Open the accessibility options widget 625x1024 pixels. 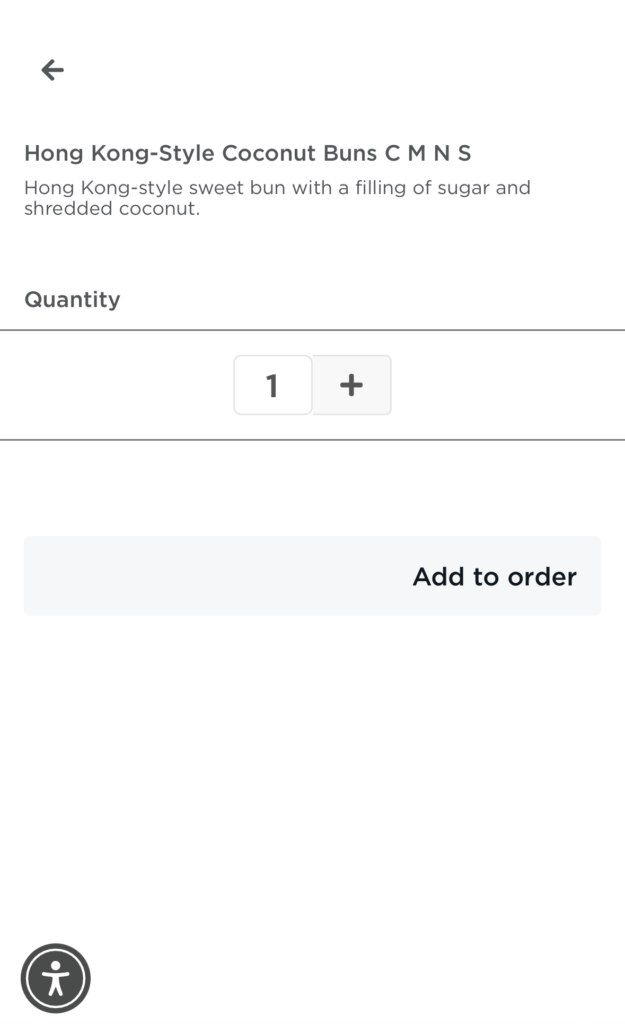pyautogui.click(x=56, y=978)
